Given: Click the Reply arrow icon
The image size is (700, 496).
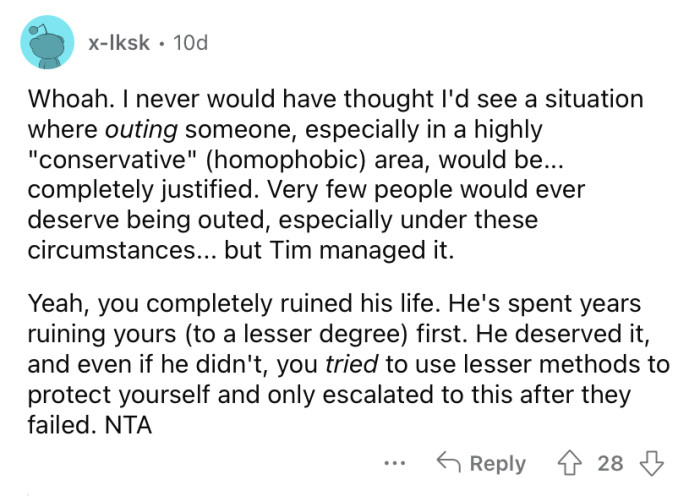Looking at the screenshot, I should pos(448,463).
